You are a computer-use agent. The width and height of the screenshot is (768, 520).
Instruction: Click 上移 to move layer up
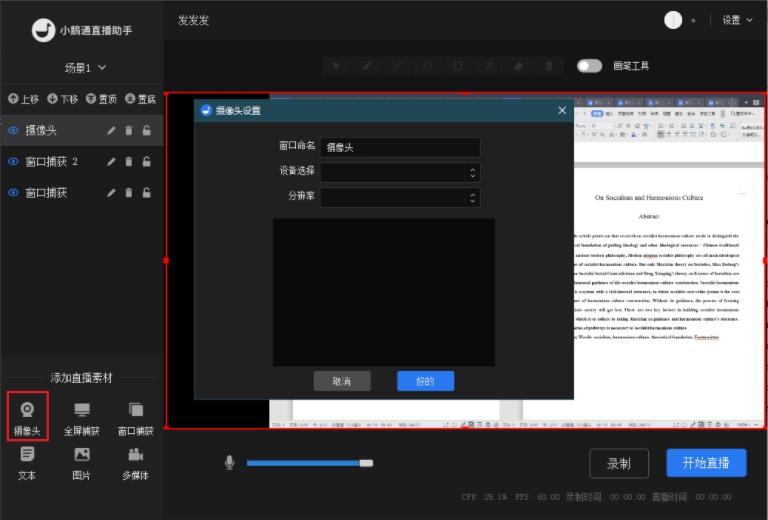(23, 99)
